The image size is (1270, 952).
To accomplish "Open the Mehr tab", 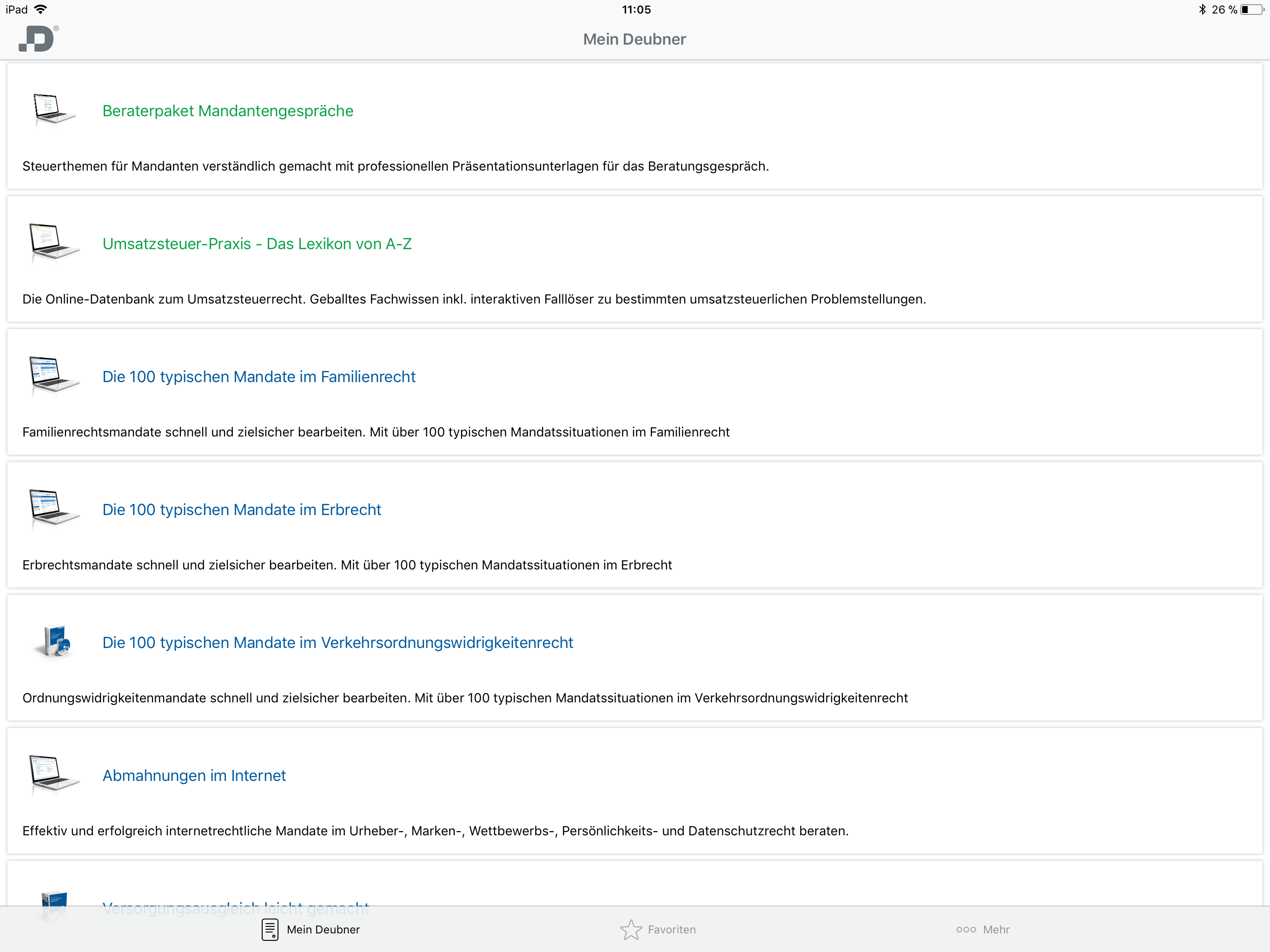I will 983,930.
